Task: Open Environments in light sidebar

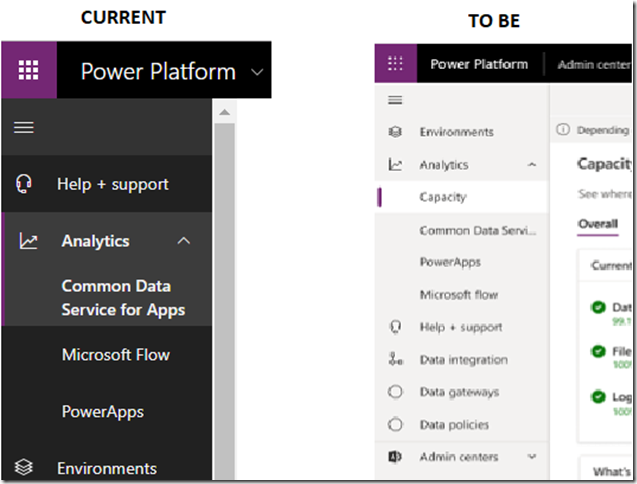Action: coord(456,132)
